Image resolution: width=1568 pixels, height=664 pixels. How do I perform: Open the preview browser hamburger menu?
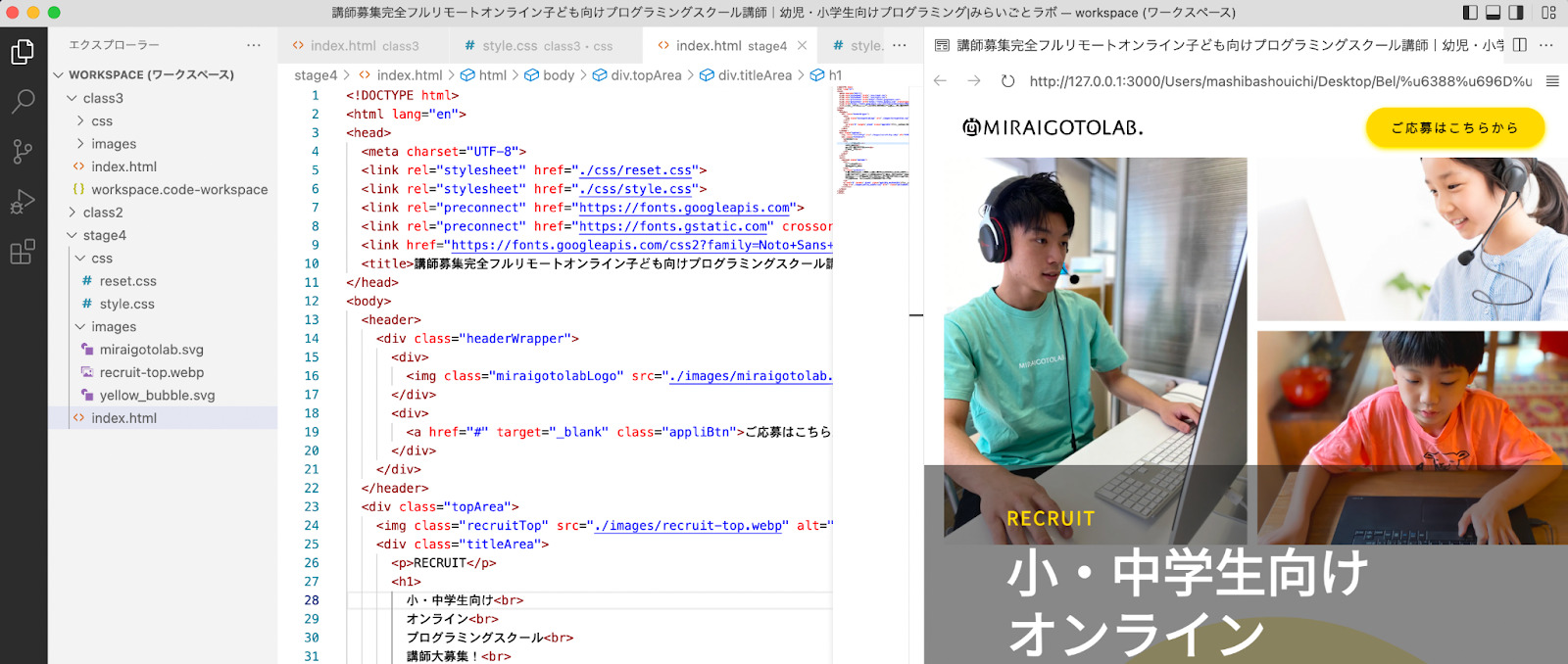point(1552,81)
